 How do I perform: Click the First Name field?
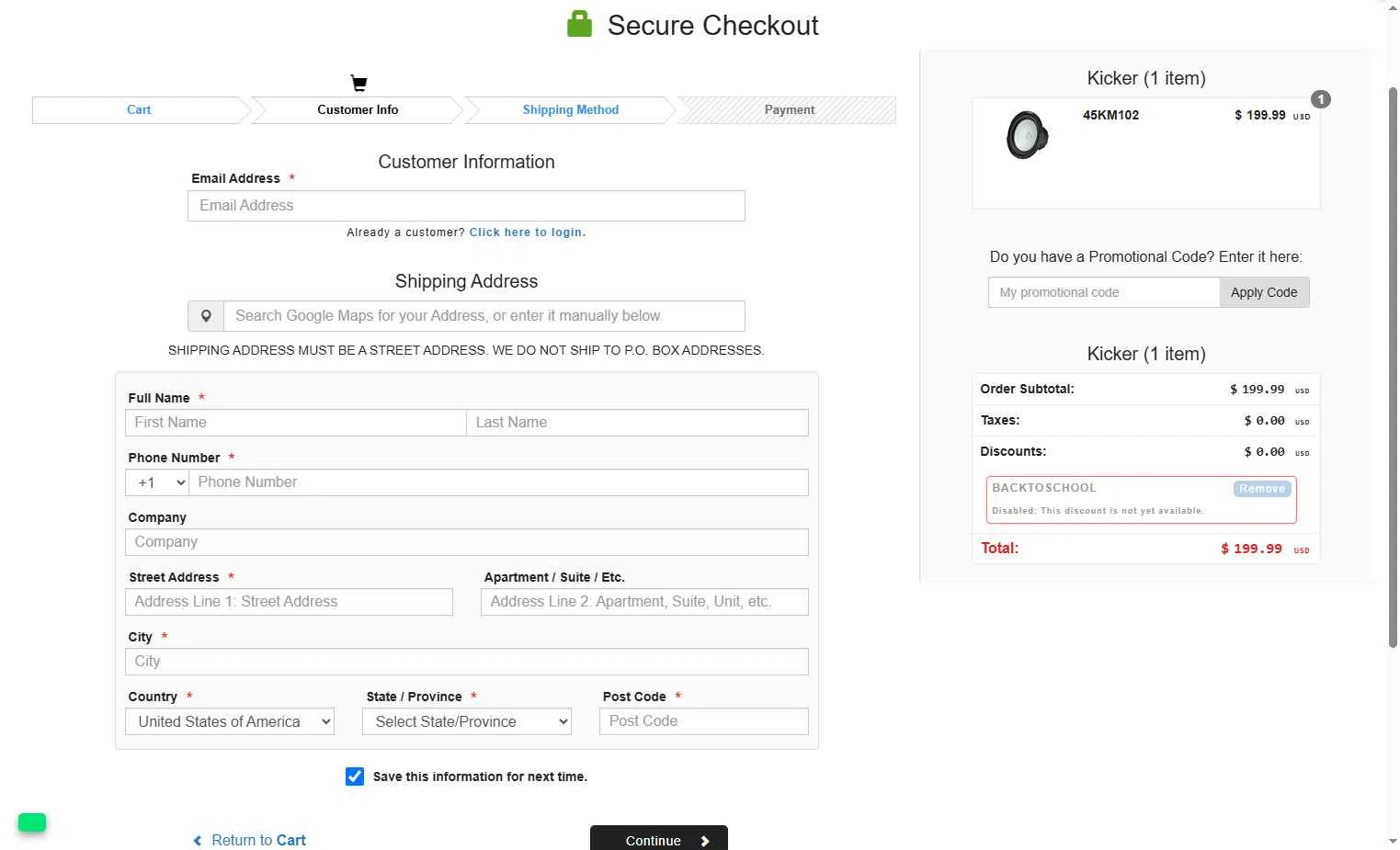point(296,423)
